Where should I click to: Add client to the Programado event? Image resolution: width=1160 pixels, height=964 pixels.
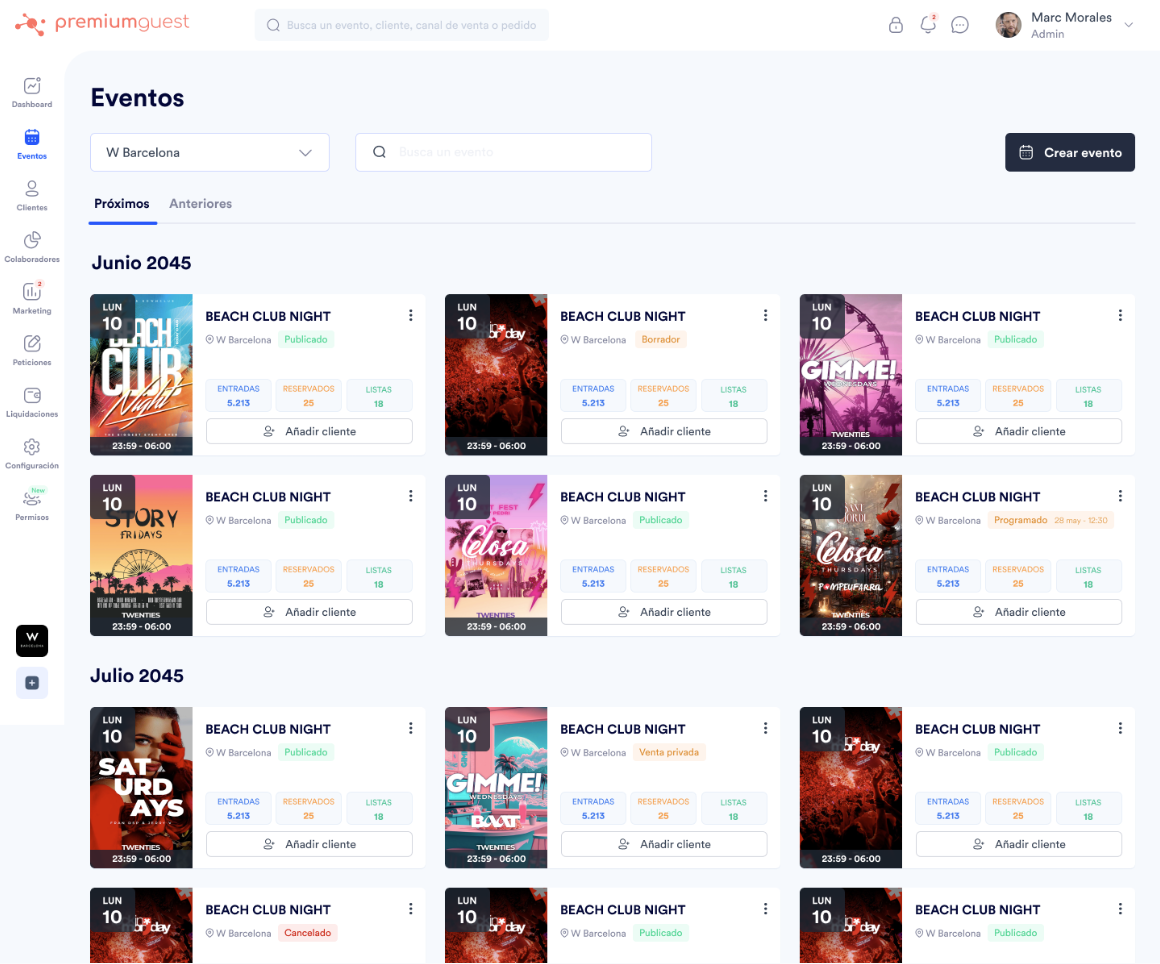coord(1019,612)
